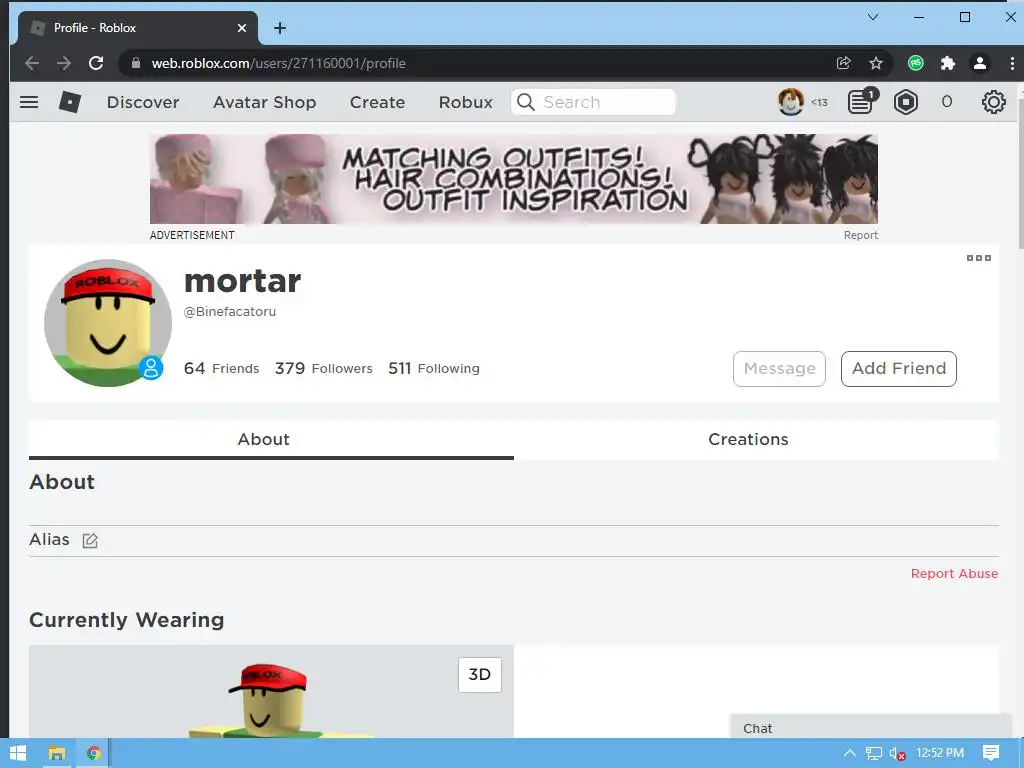Open the Robux menu item
The height and width of the screenshot is (768, 1024).
(x=466, y=103)
